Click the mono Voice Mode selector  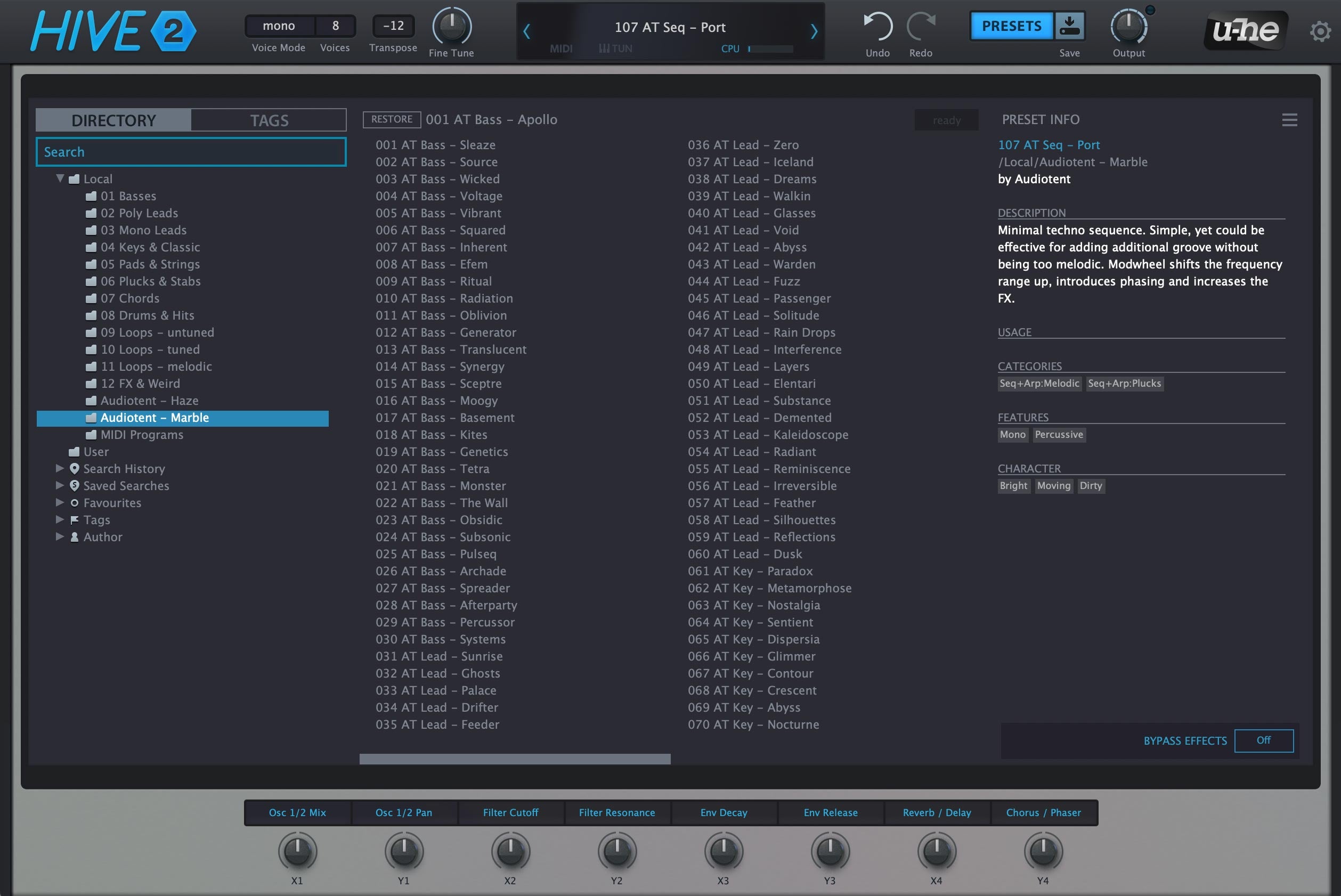point(279,26)
